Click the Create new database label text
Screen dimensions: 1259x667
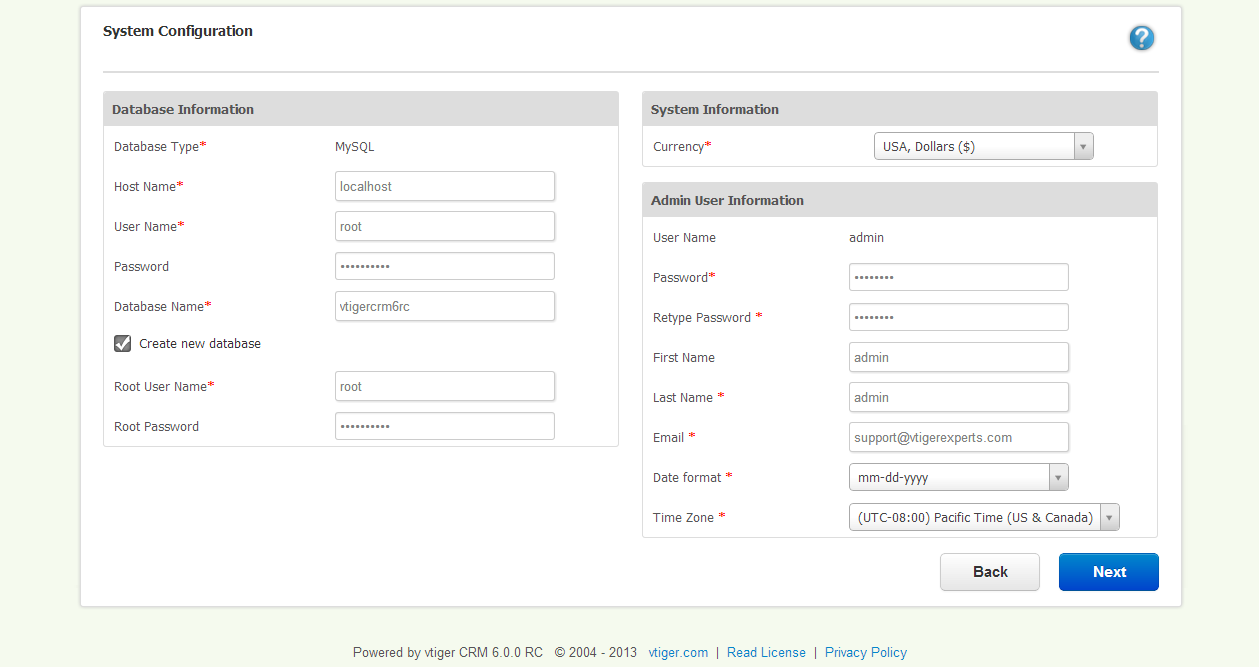200,343
